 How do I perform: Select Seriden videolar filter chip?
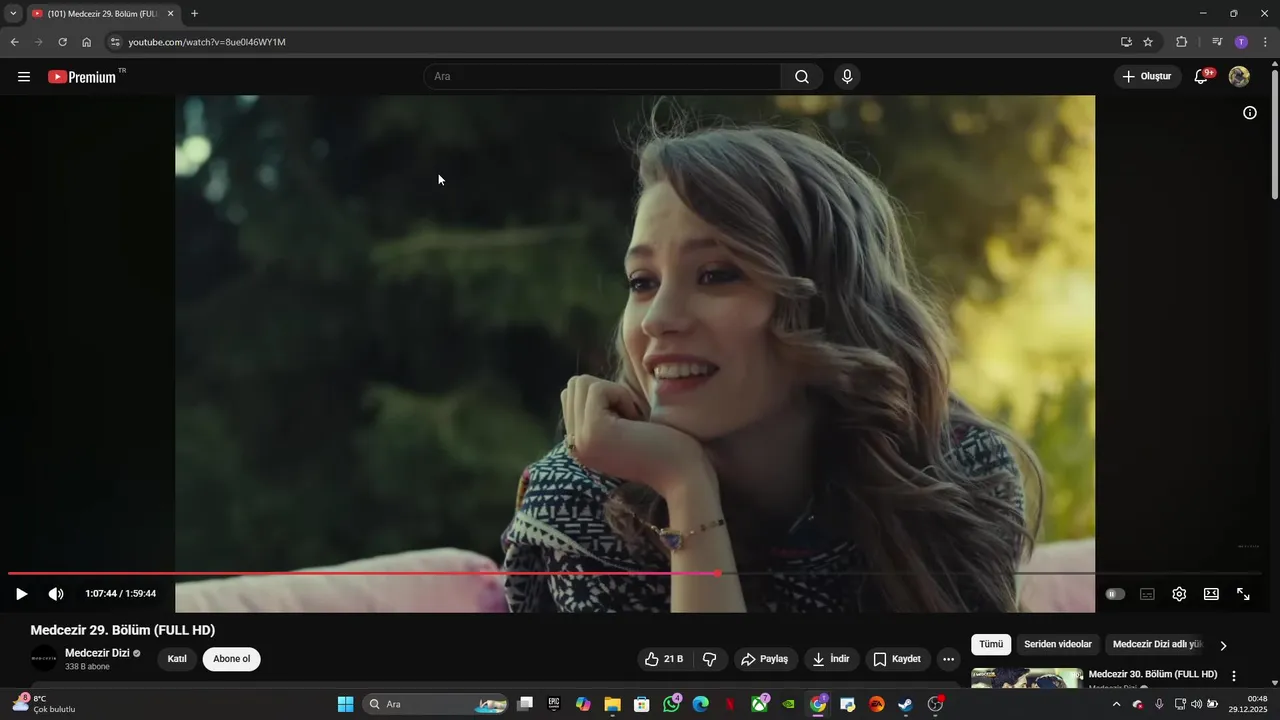point(1058,645)
